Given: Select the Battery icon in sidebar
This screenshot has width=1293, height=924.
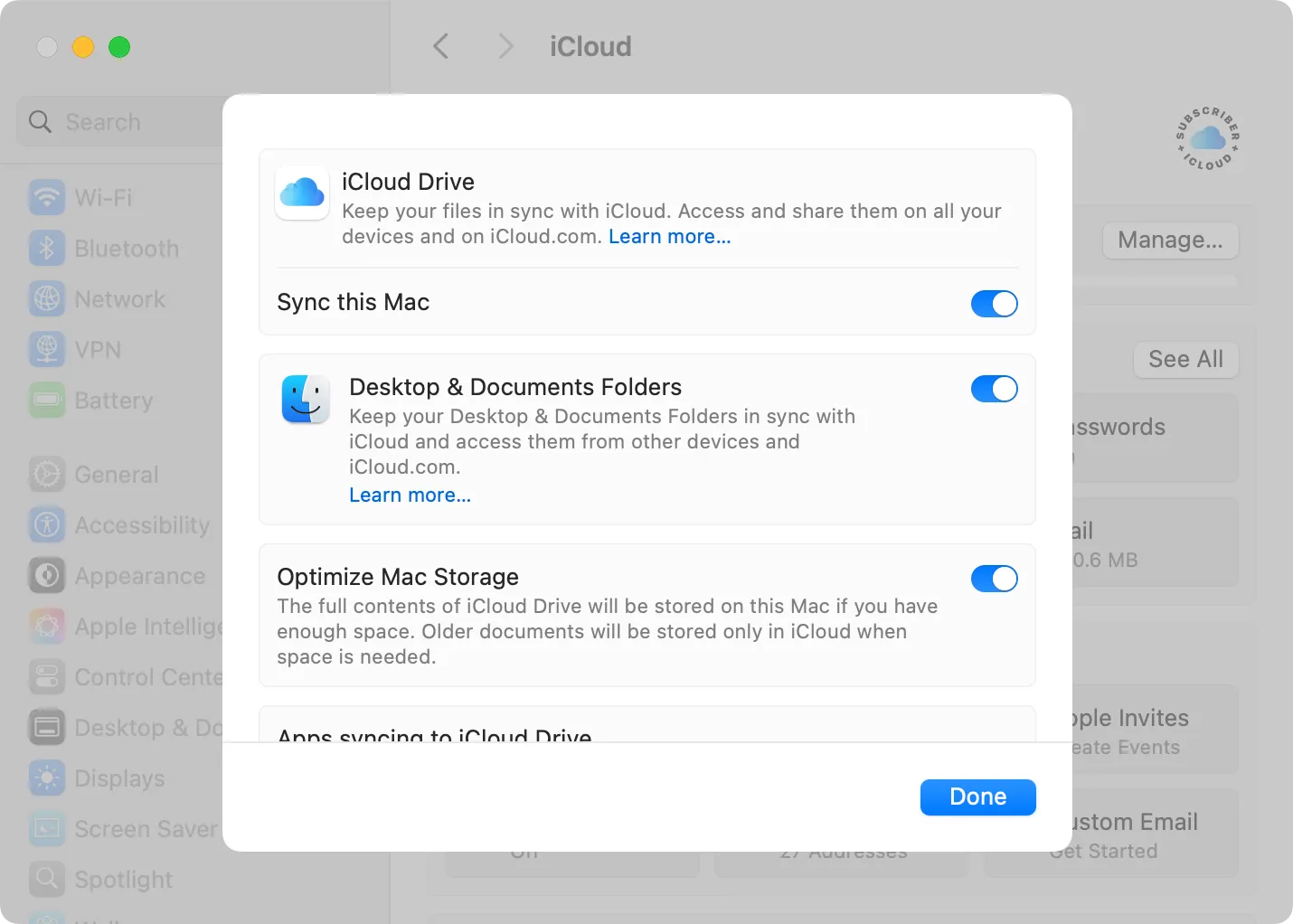Looking at the screenshot, I should pyautogui.click(x=46, y=400).
